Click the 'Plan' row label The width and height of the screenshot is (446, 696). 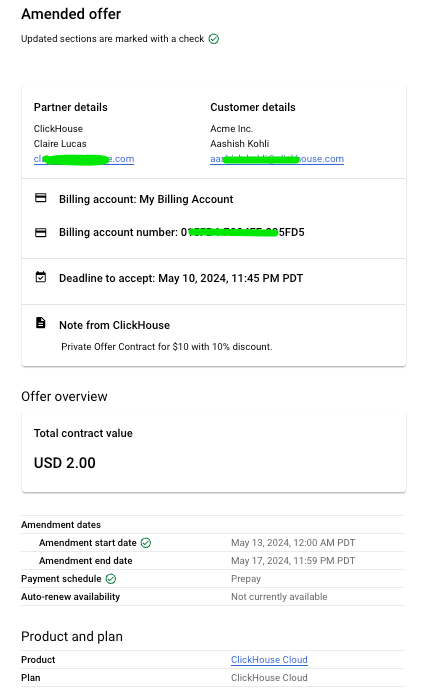pos(31,678)
